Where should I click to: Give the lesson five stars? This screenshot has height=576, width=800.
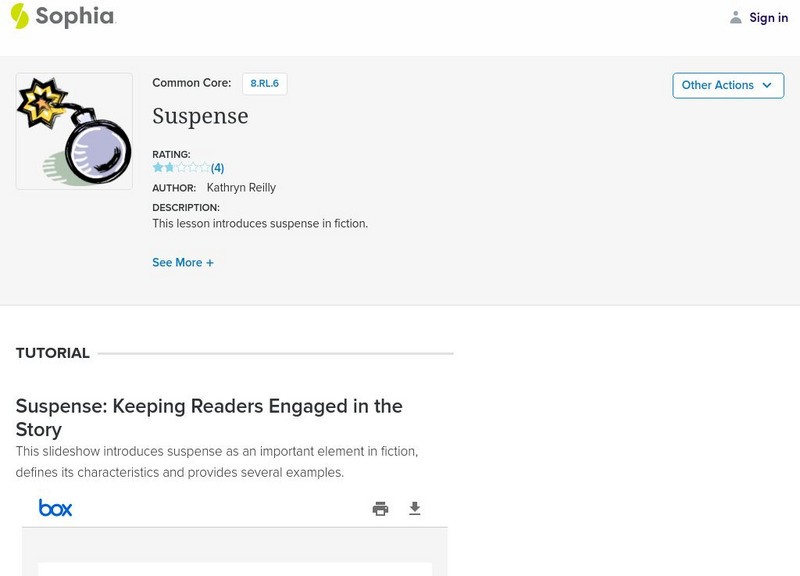(205, 168)
